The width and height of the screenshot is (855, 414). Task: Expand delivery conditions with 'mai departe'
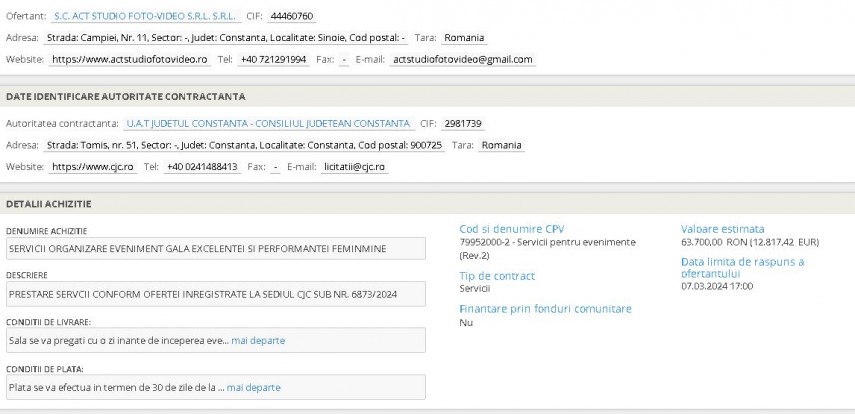[258, 340]
